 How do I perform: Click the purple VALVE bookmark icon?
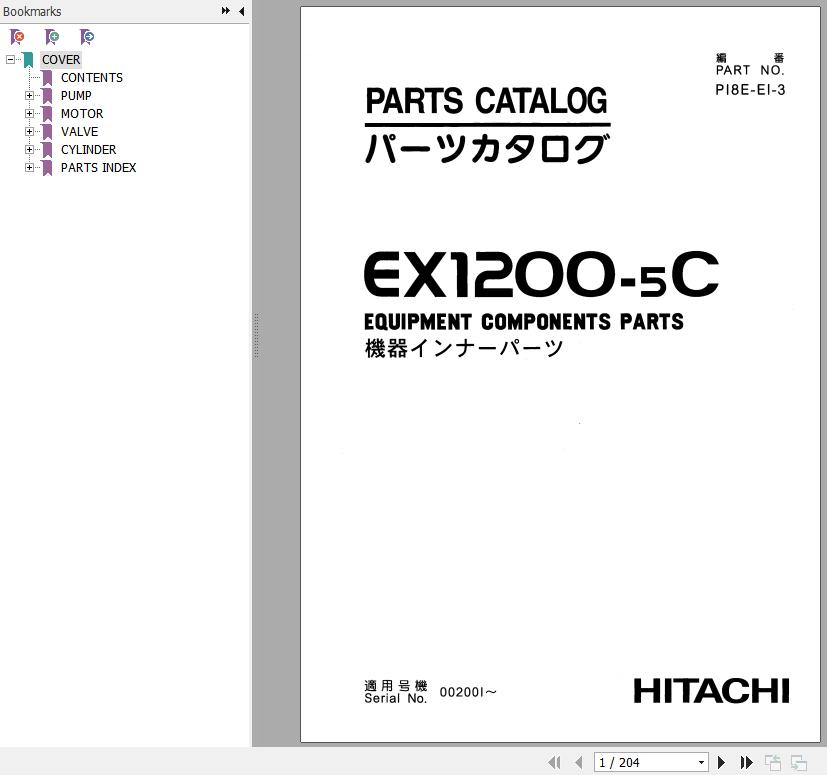coord(47,131)
